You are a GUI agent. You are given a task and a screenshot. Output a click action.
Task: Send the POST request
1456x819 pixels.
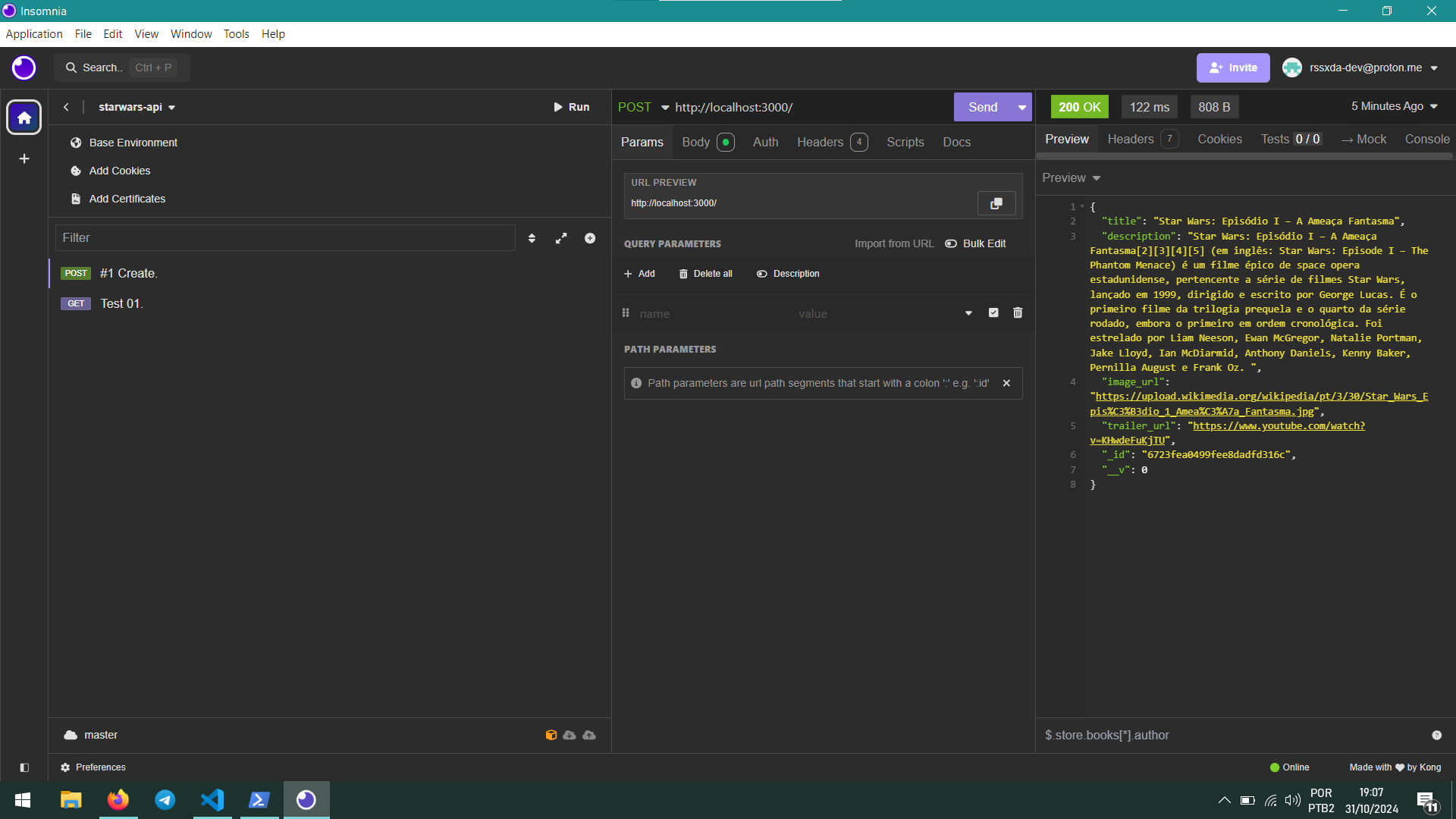(x=983, y=107)
